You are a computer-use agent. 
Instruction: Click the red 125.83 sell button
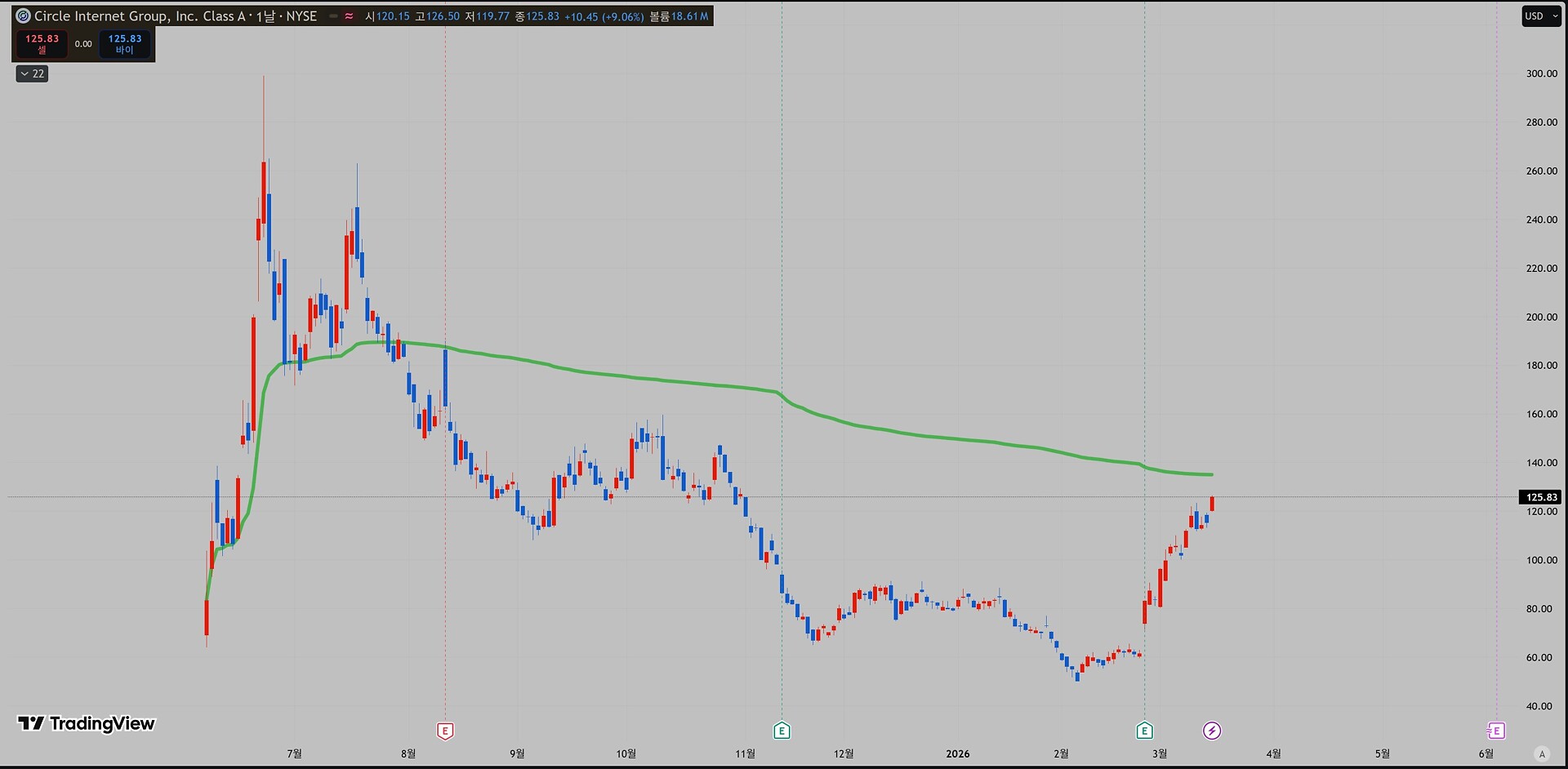tap(42, 44)
